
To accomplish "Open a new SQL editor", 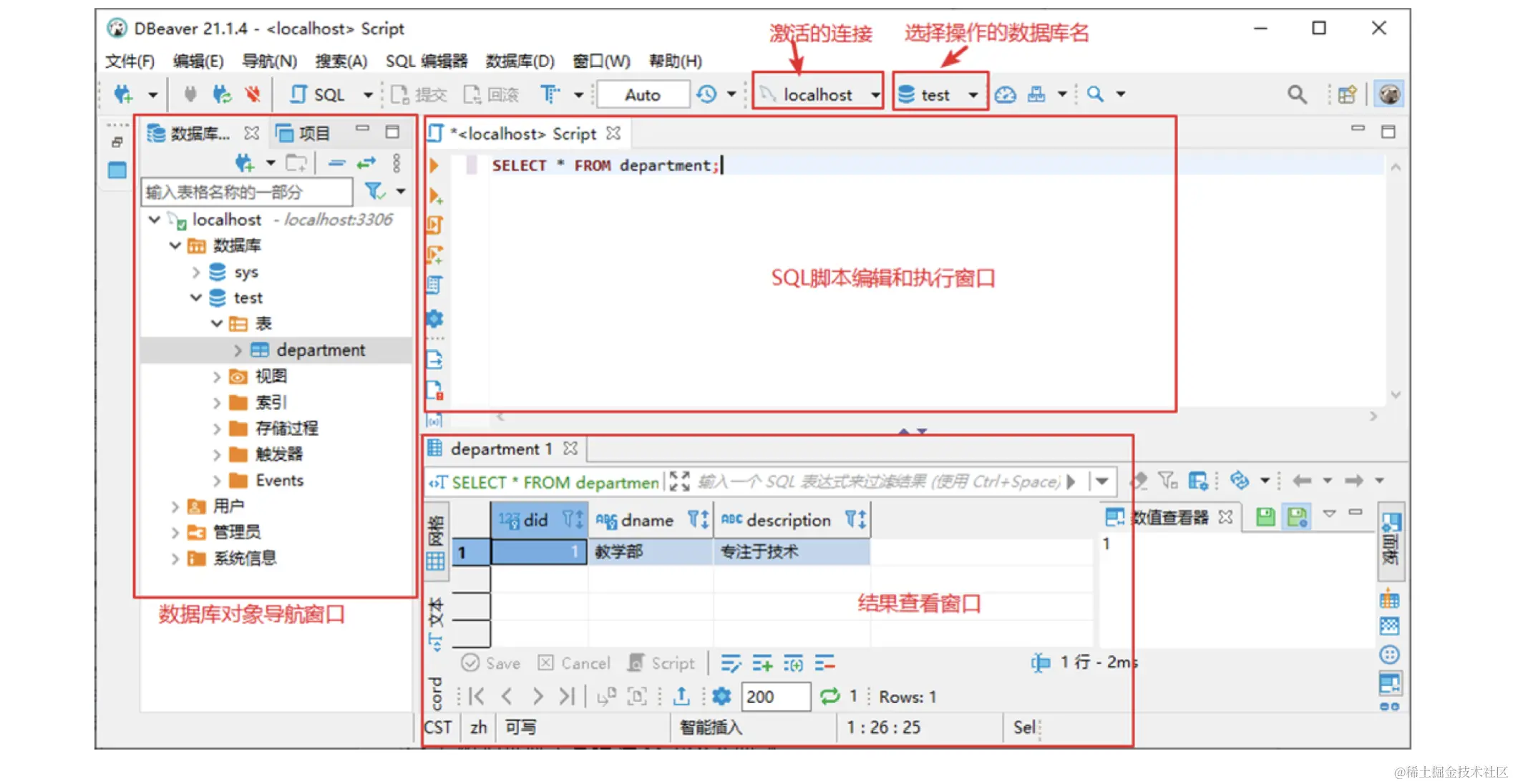I will click(318, 94).
